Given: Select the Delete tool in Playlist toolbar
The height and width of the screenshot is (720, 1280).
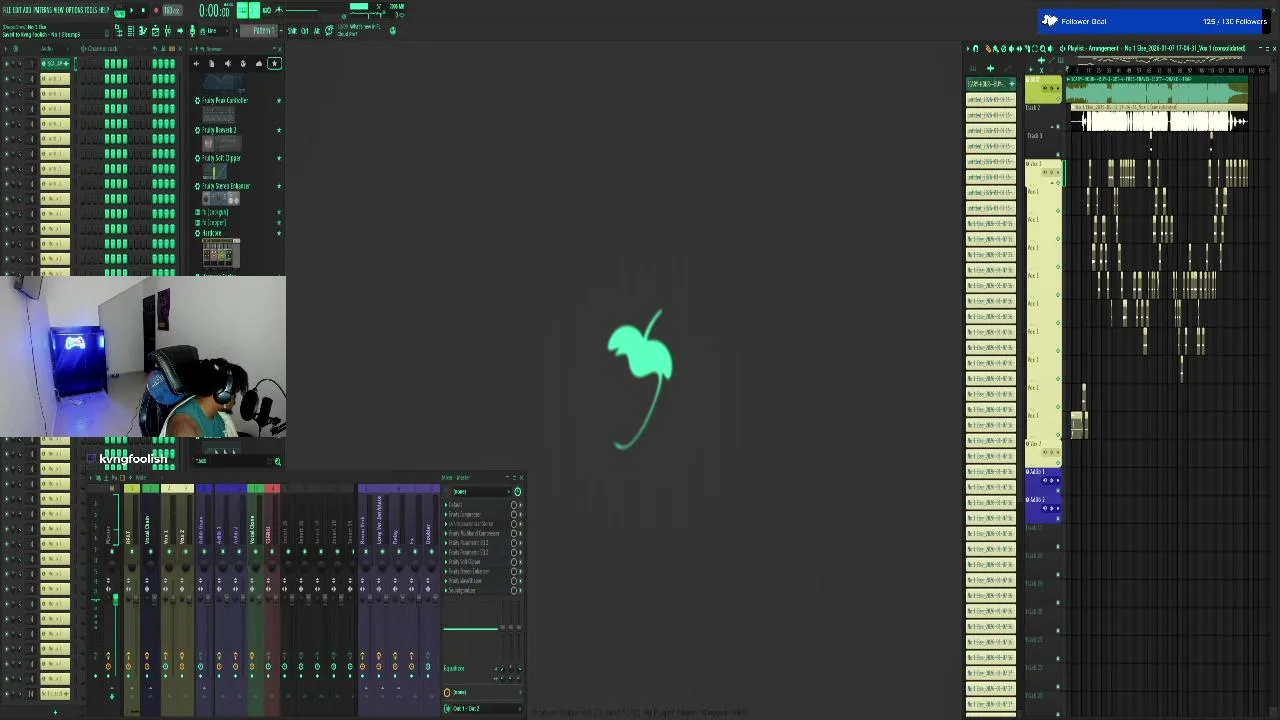Looking at the screenshot, I should coord(1004,49).
